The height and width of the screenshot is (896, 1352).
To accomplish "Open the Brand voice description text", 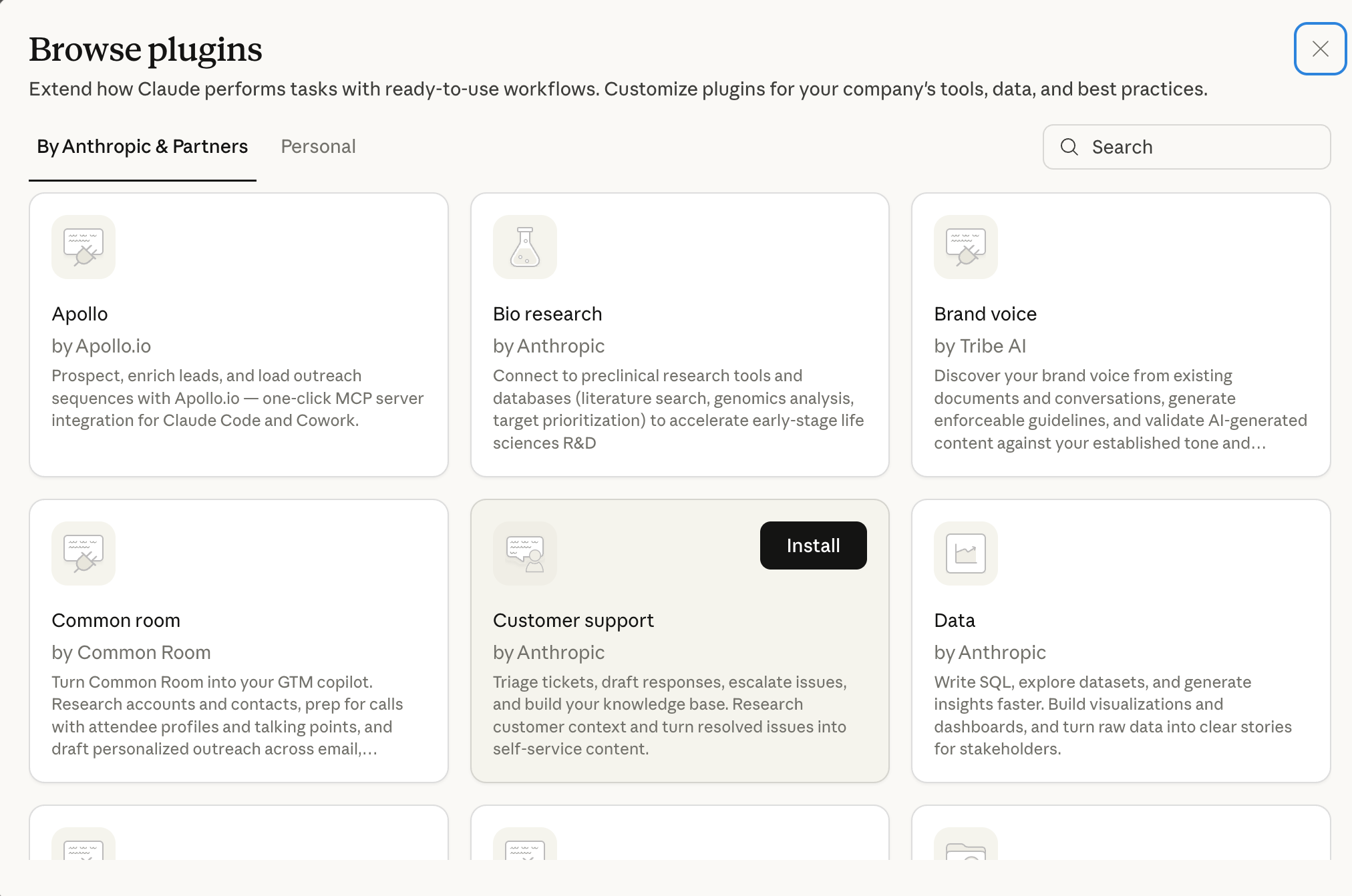I will (1120, 409).
